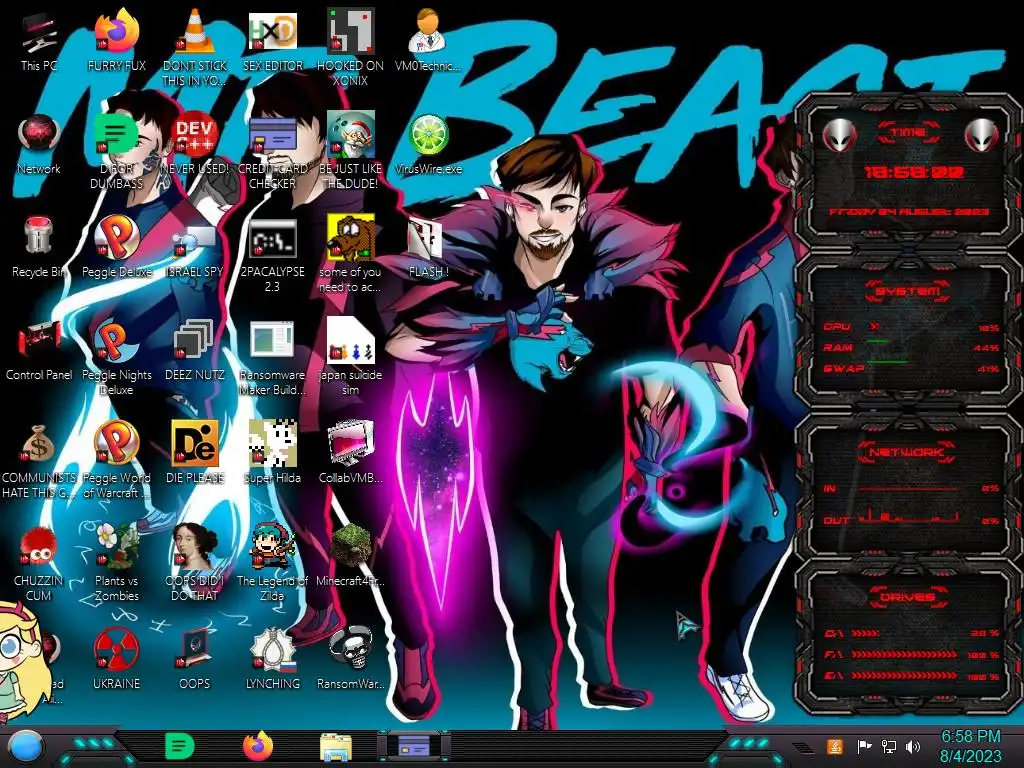Click left alien head on TIME gadget
This screenshot has width=1024, height=768.
pyautogui.click(x=839, y=135)
